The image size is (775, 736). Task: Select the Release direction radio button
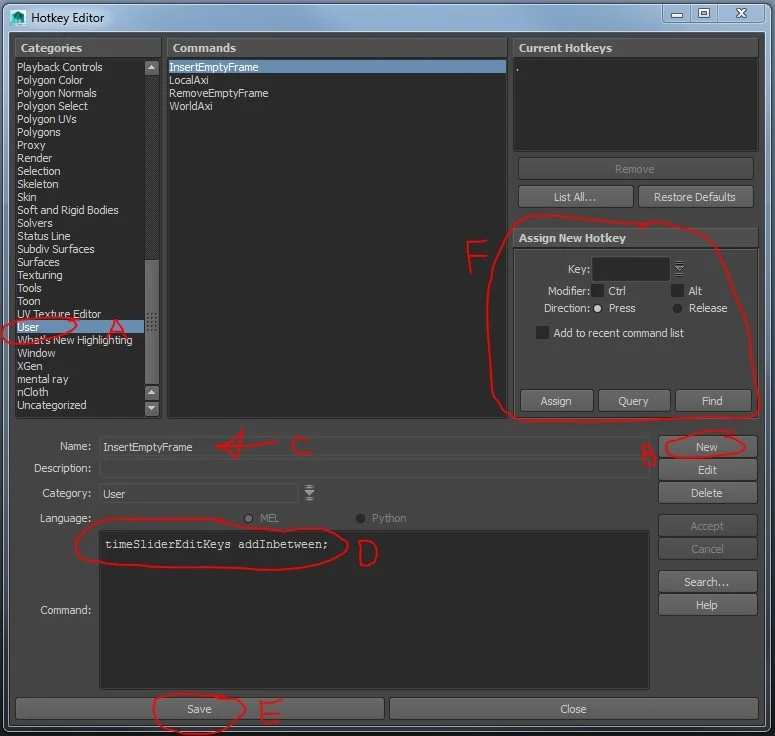[x=677, y=308]
